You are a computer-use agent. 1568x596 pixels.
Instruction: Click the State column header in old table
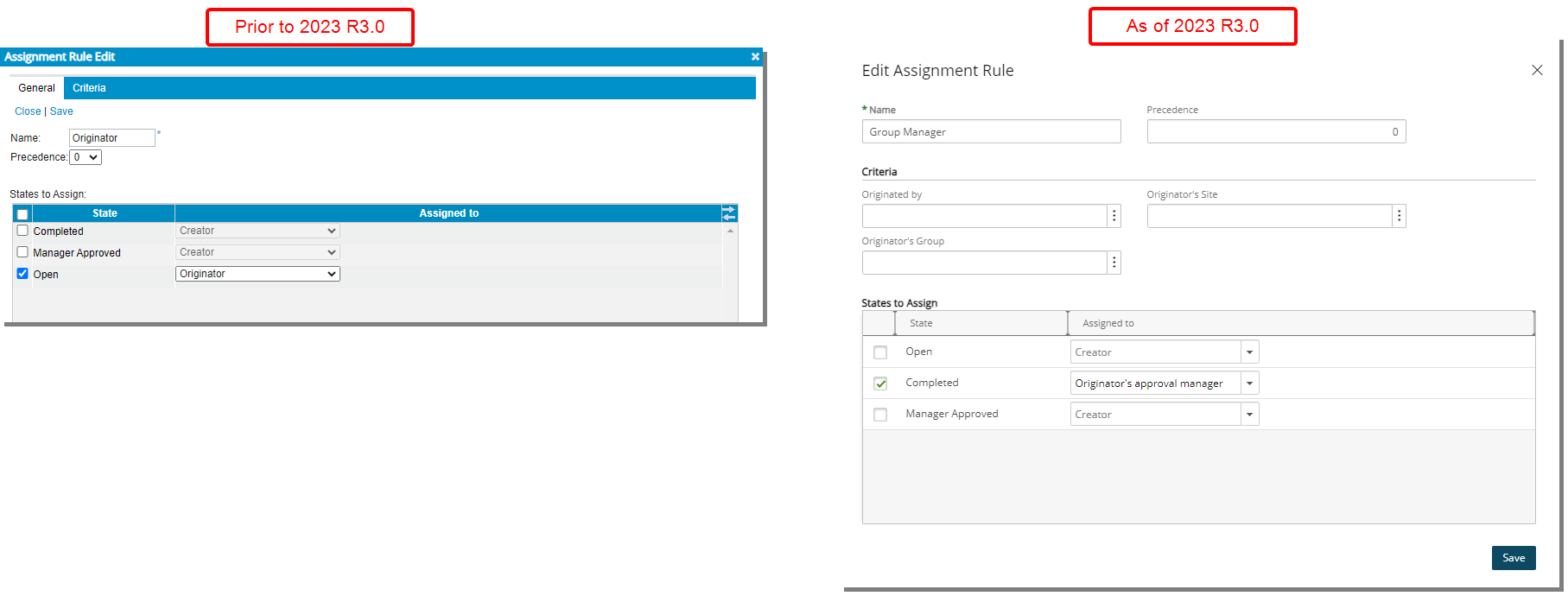click(x=105, y=213)
